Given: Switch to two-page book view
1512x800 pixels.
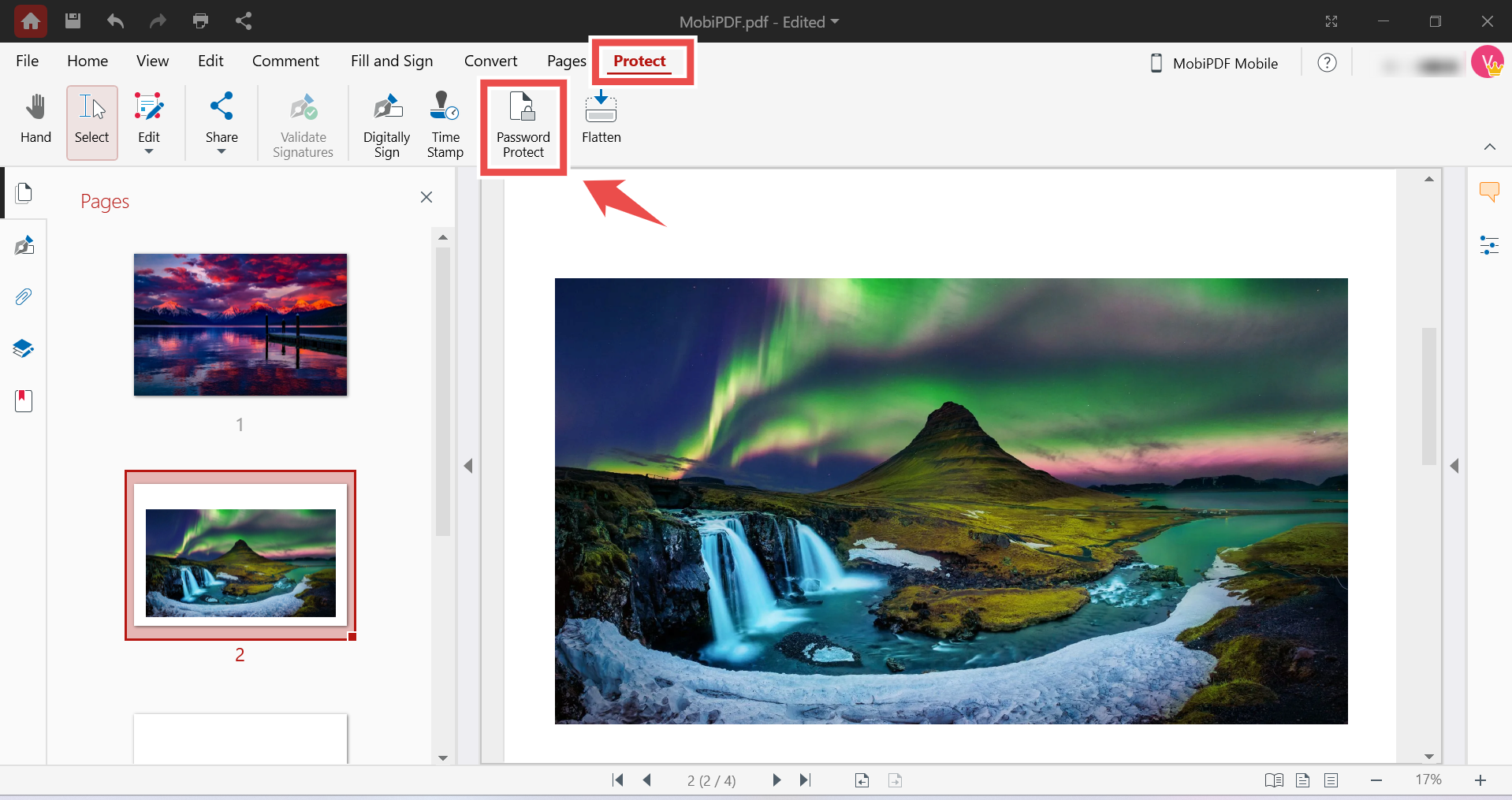Looking at the screenshot, I should (x=1274, y=780).
